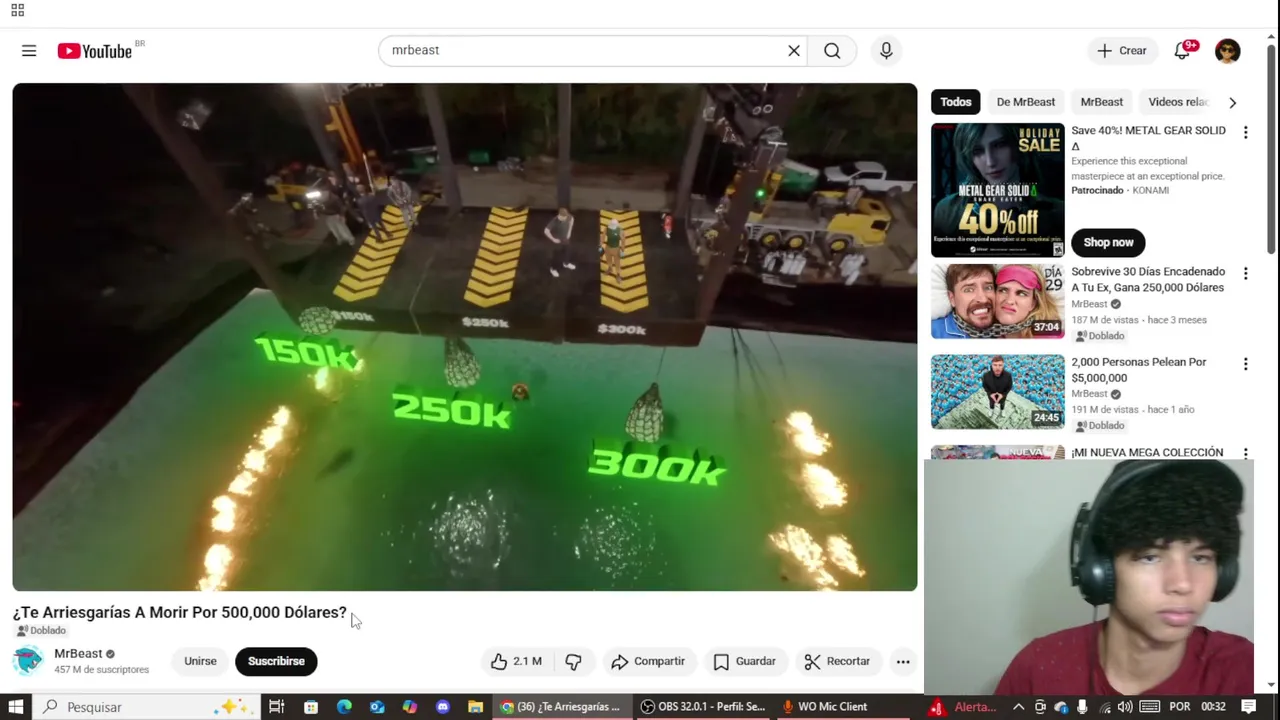Open 2,000 Personas Pelean video thumbnail
The width and height of the screenshot is (1280, 720).
[x=997, y=392]
